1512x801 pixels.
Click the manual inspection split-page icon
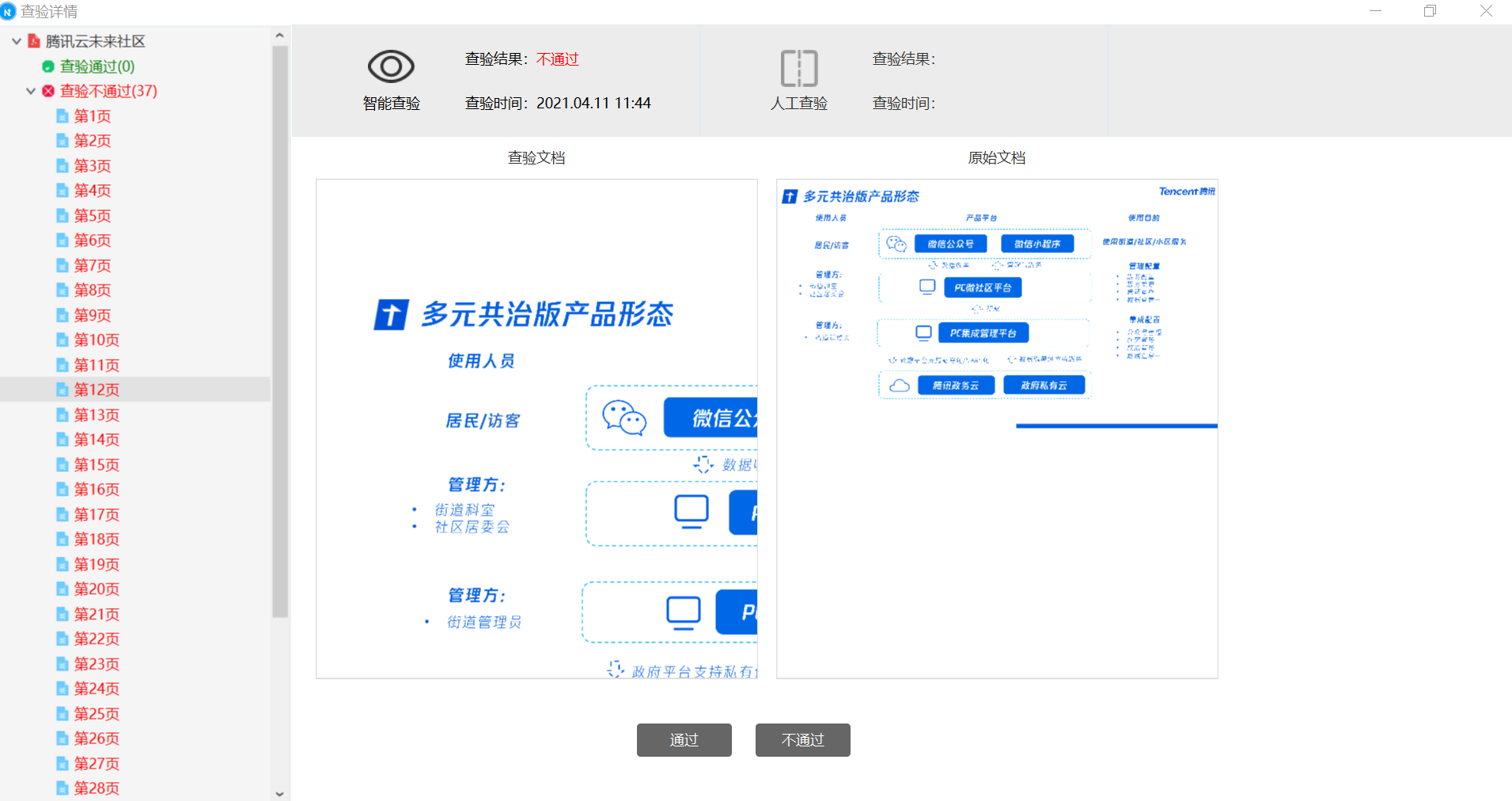[799, 68]
